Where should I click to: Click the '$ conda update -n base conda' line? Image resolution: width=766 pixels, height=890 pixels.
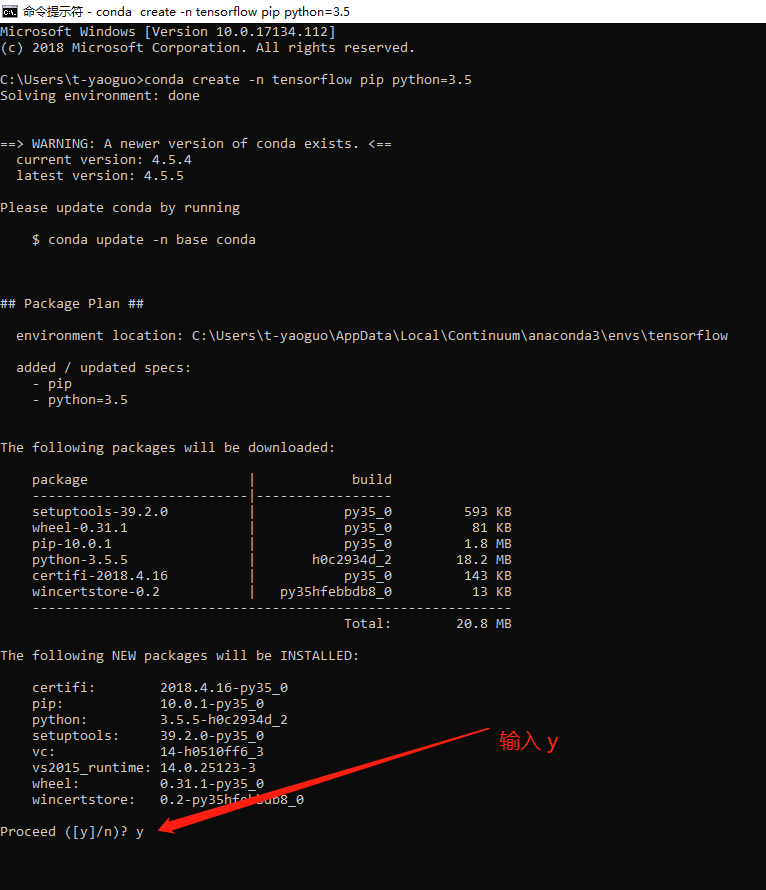coord(144,240)
